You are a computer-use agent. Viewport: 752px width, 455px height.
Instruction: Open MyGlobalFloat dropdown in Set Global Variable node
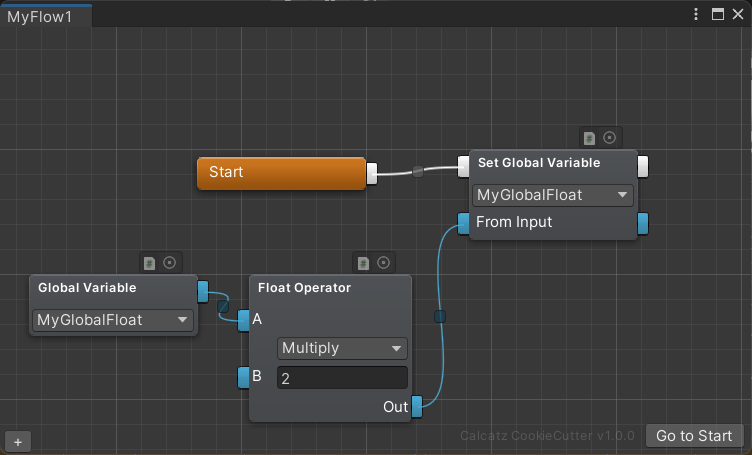[553, 195]
